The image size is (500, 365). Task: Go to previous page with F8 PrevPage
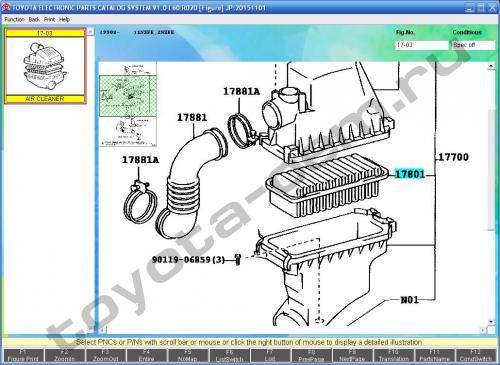pyautogui.click(x=311, y=355)
